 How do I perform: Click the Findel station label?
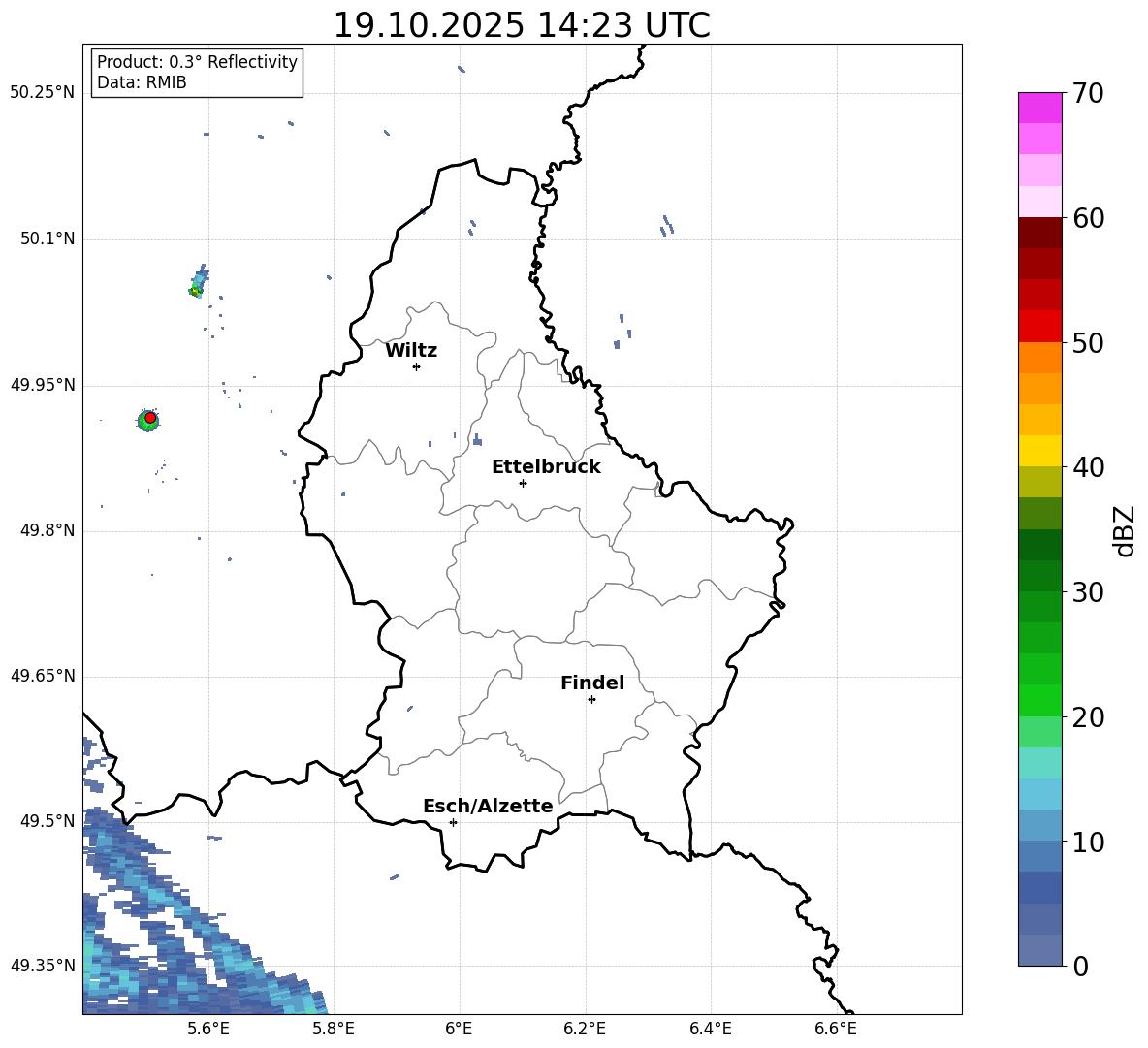click(x=592, y=683)
